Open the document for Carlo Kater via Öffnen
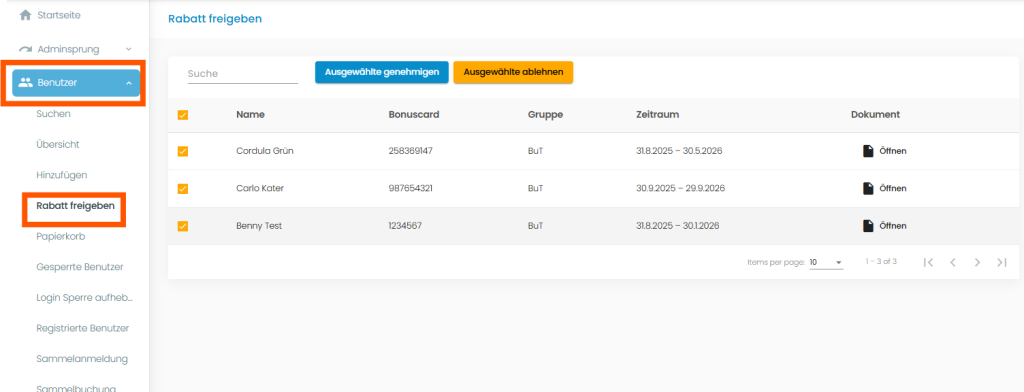Viewport: 1024px width, 392px height. point(893,188)
